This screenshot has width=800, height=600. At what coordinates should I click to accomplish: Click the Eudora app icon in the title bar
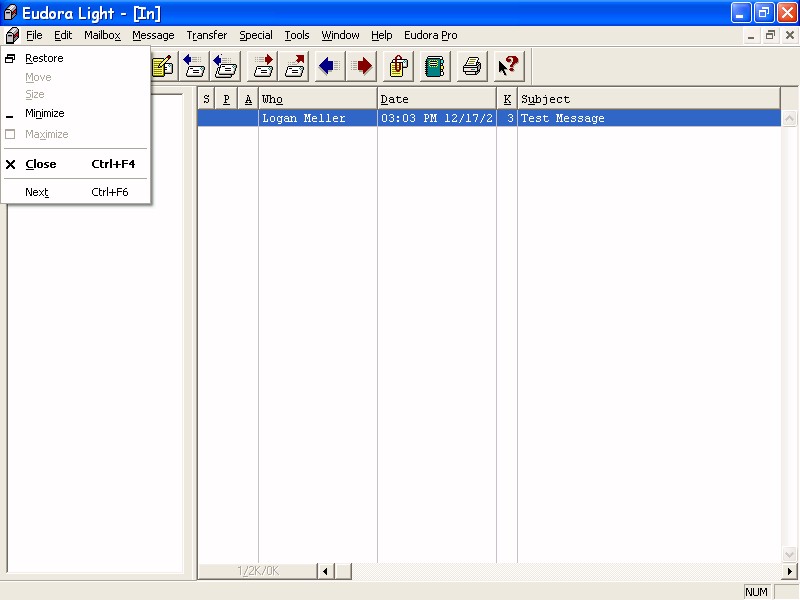pos(10,13)
